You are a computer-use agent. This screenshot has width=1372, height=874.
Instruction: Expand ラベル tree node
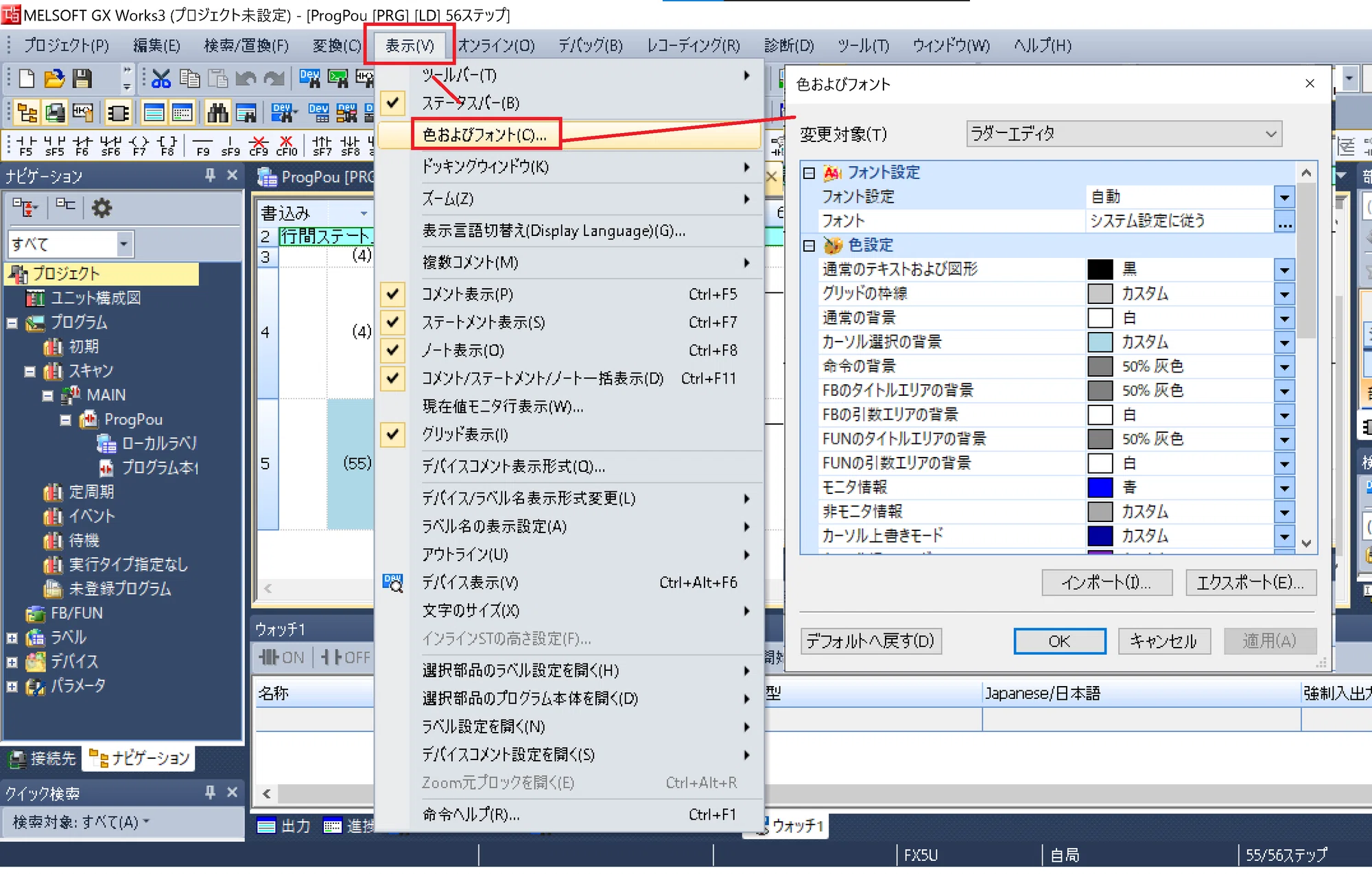click(x=12, y=638)
